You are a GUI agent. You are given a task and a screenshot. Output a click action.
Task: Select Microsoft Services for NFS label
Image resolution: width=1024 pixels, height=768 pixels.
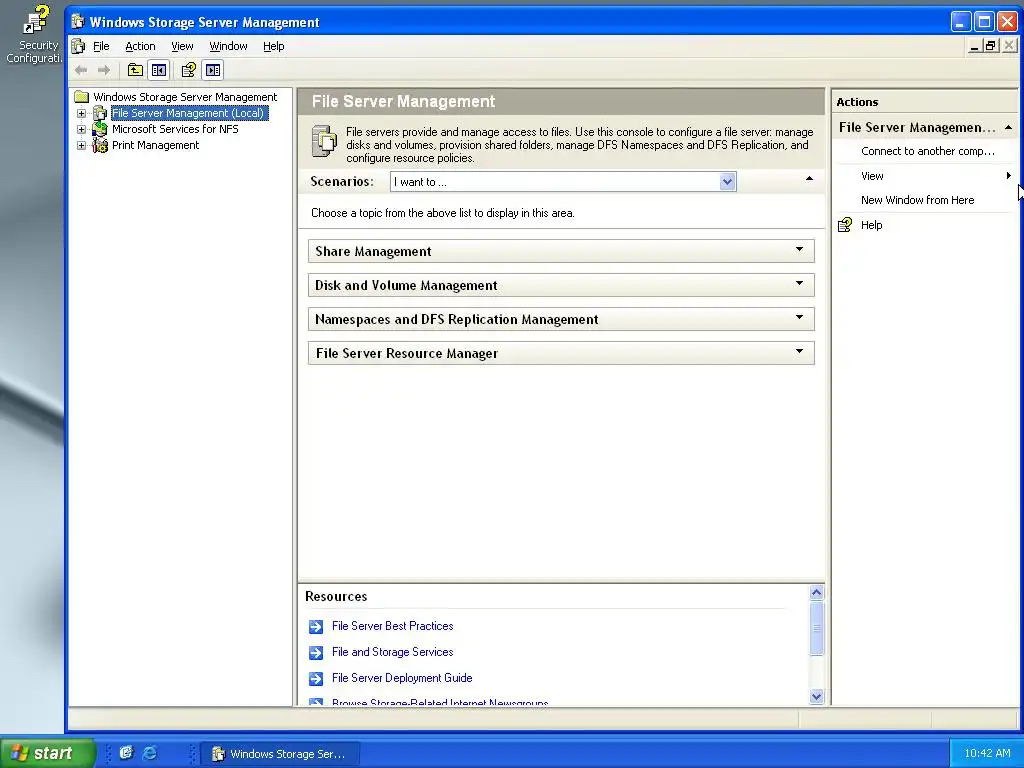coord(175,129)
